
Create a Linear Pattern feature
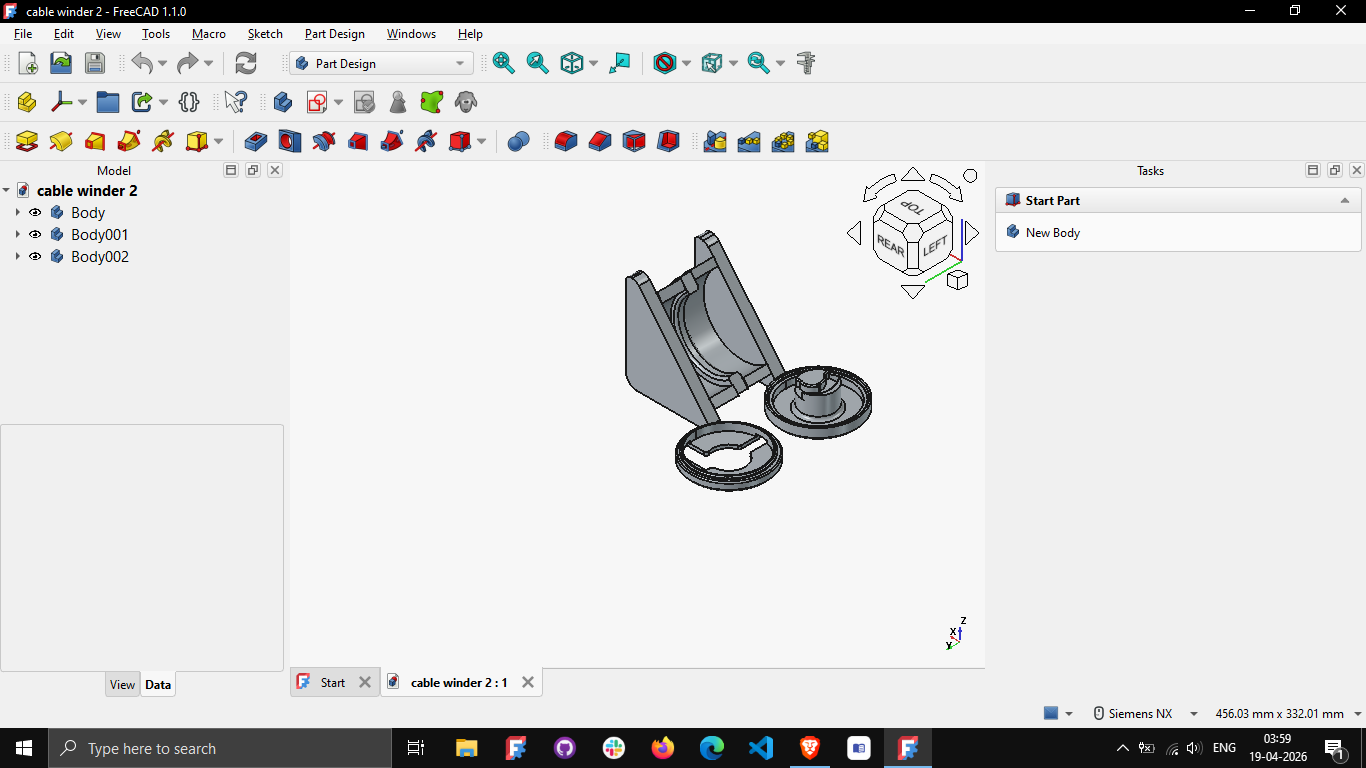point(749,141)
